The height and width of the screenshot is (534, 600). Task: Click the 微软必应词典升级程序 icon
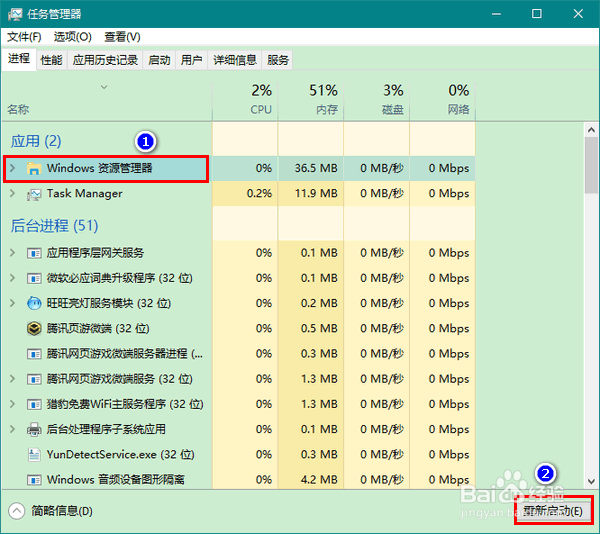34,278
